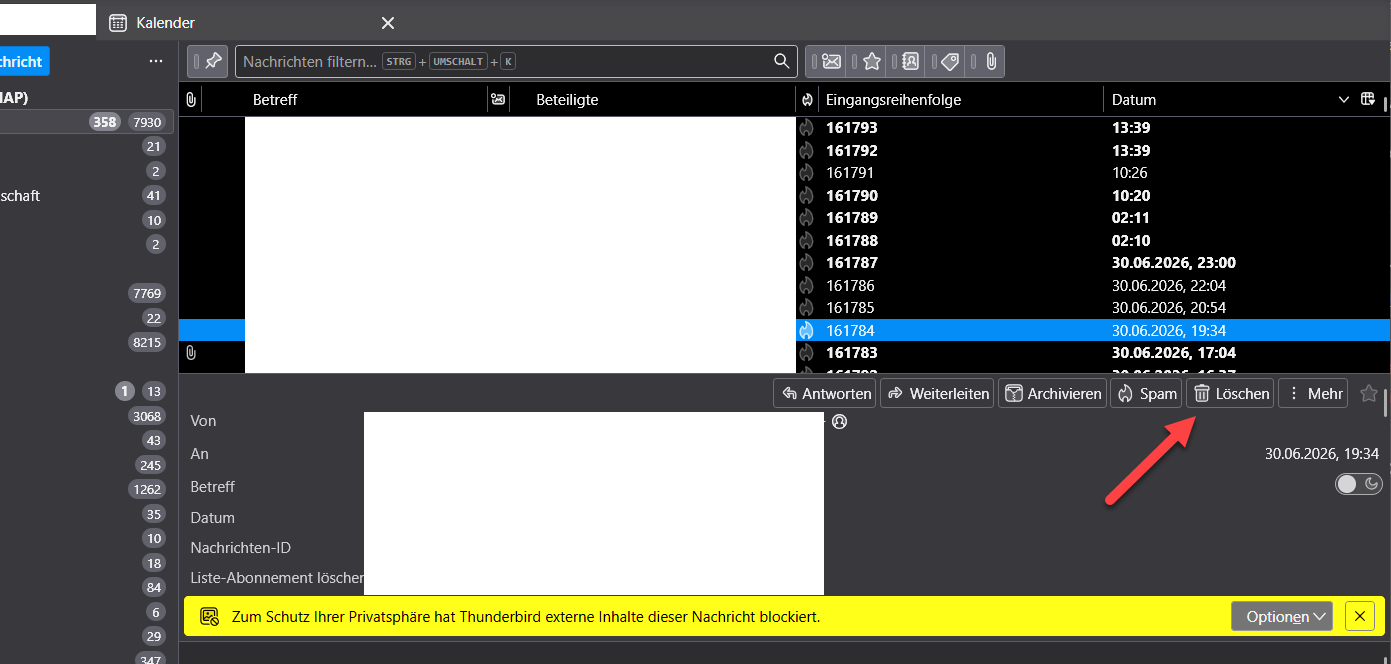The image size is (1391, 664).
Task: Mark message 161783 as spam
Action: (x=807, y=353)
